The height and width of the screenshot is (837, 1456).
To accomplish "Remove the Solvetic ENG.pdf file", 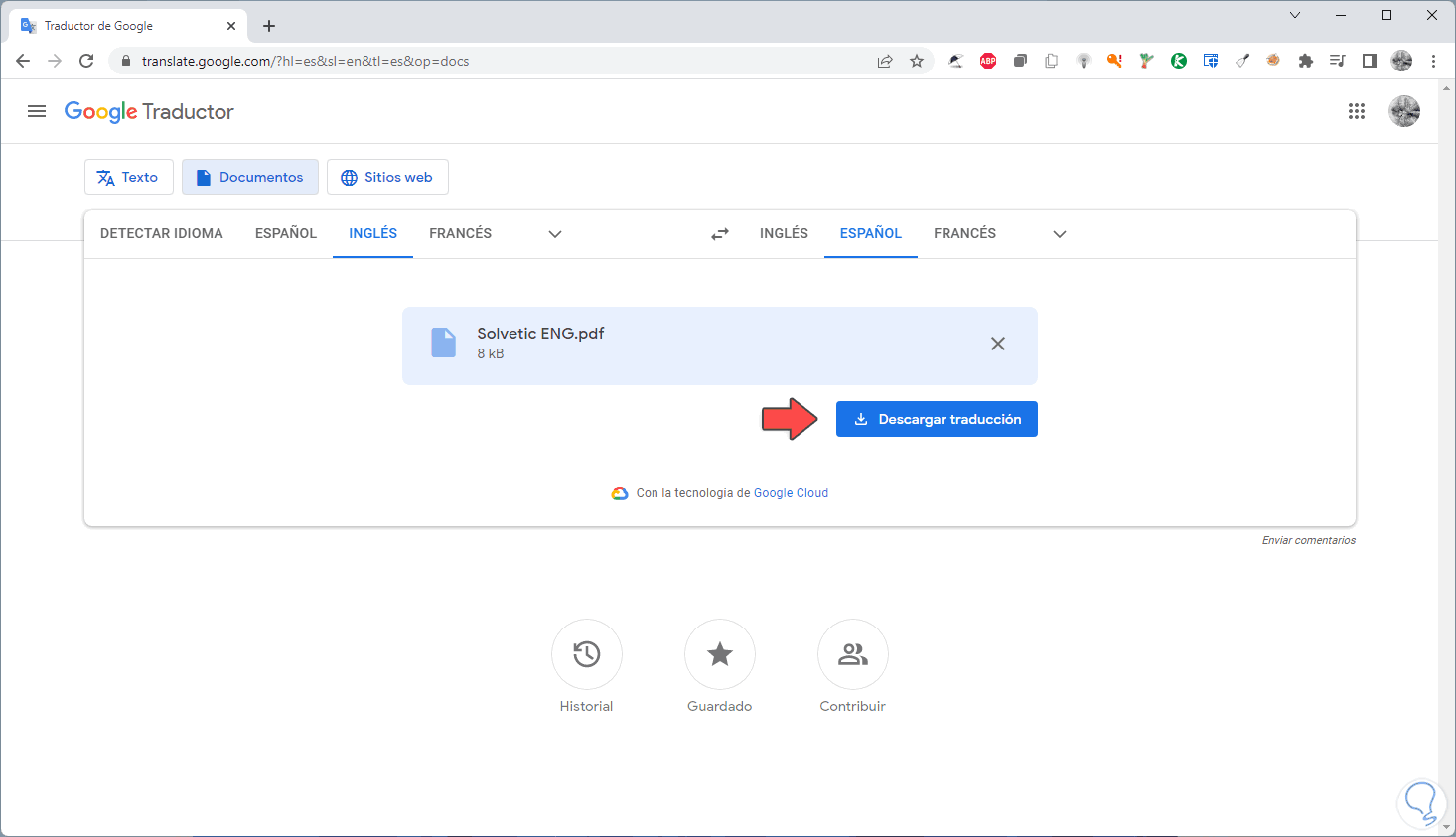I will click(x=998, y=344).
